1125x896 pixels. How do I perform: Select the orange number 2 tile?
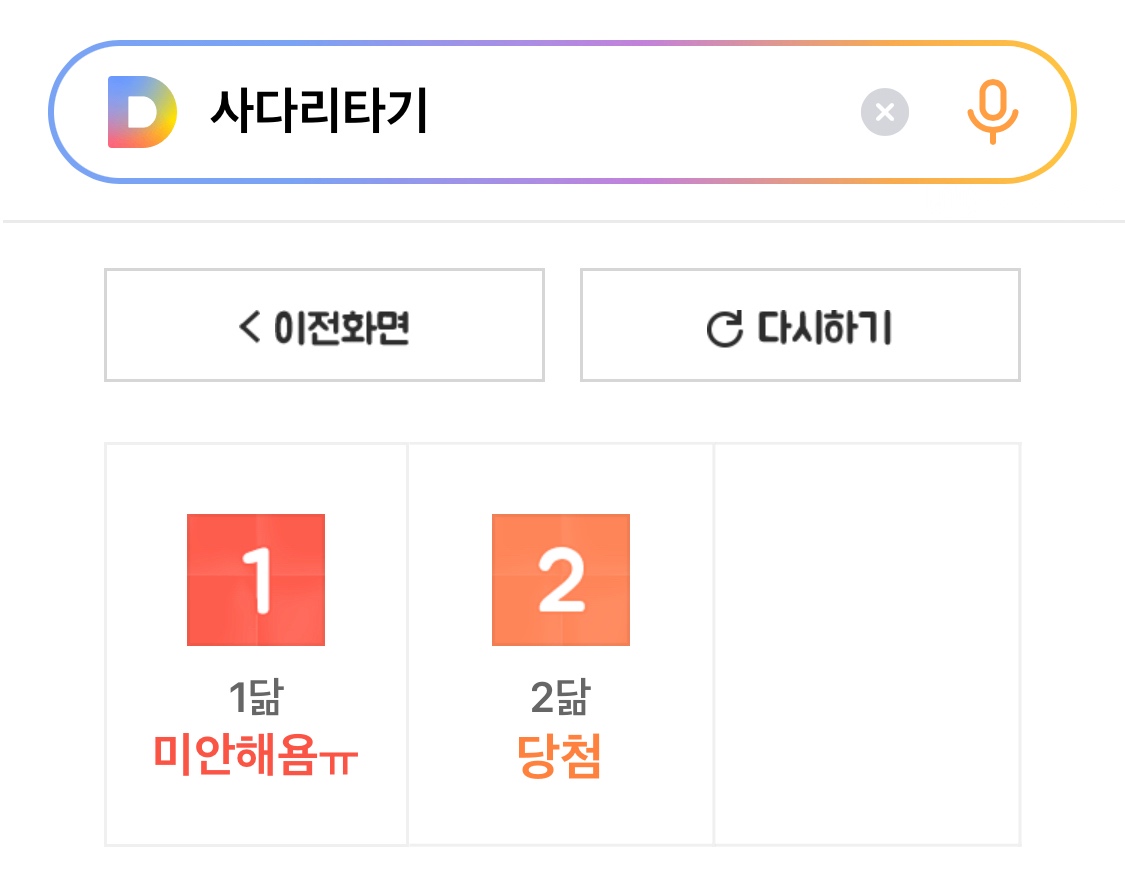[x=561, y=580]
